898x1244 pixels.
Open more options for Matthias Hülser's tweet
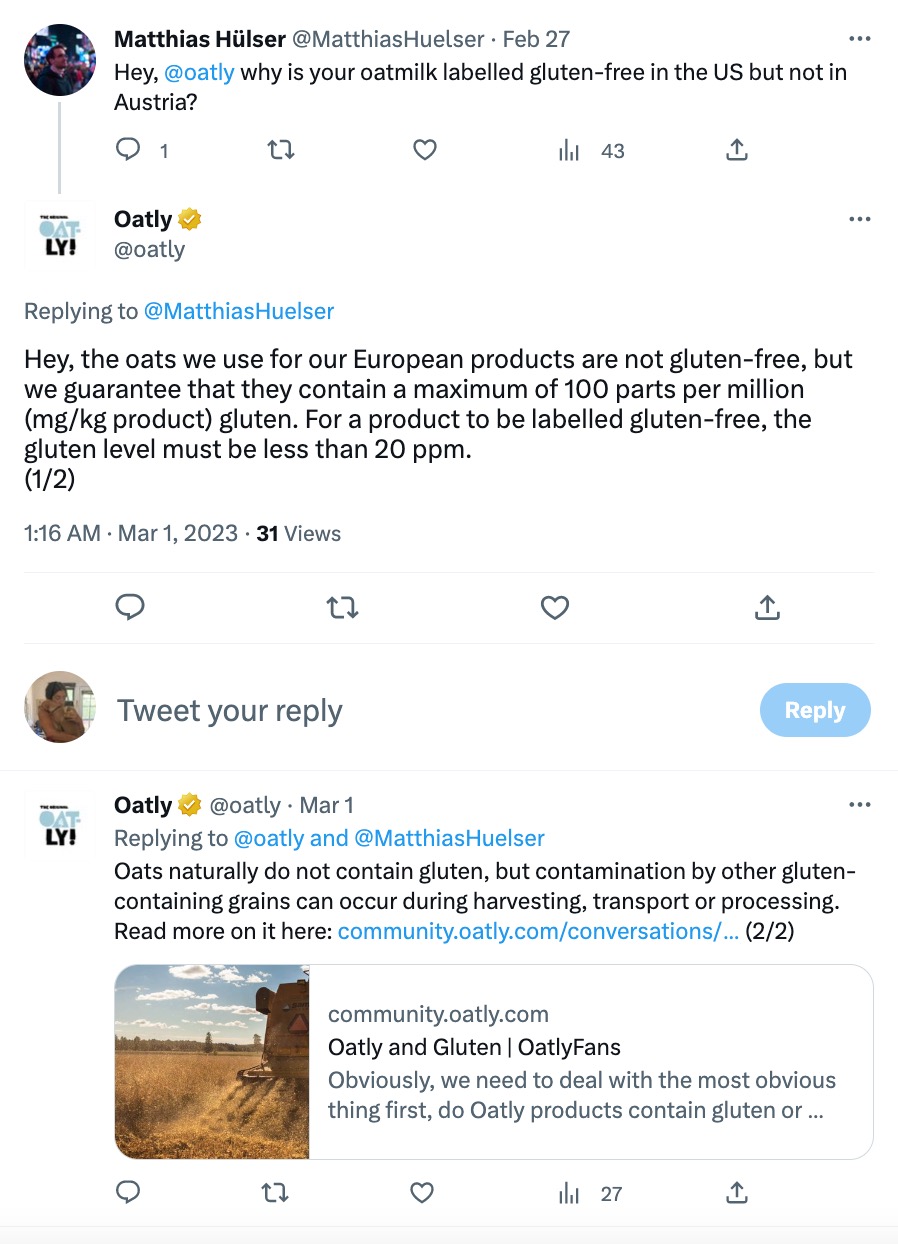tap(859, 39)
